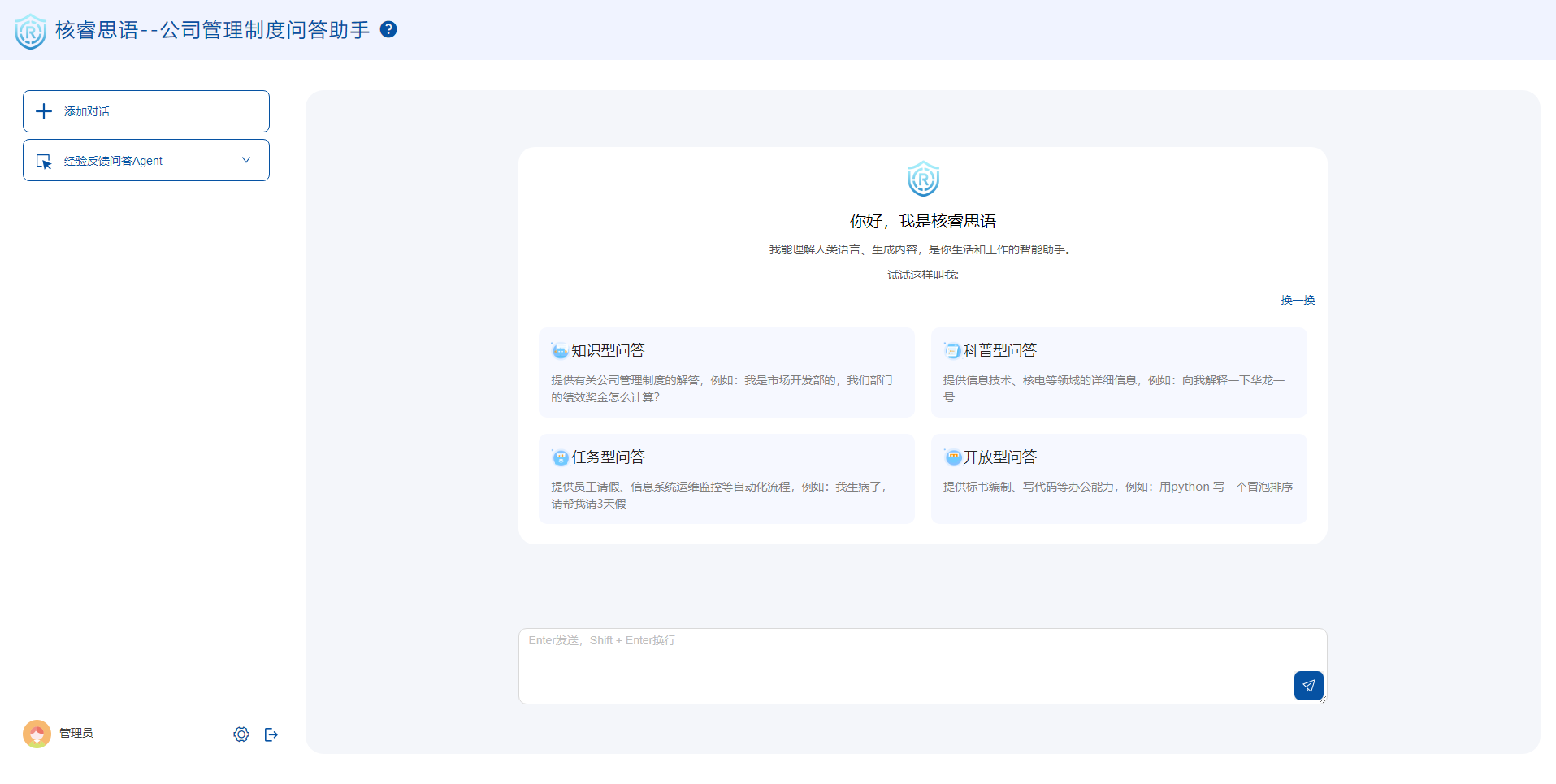
Task: Click the 科普型问答 robot icon
Action: point(951,350)
